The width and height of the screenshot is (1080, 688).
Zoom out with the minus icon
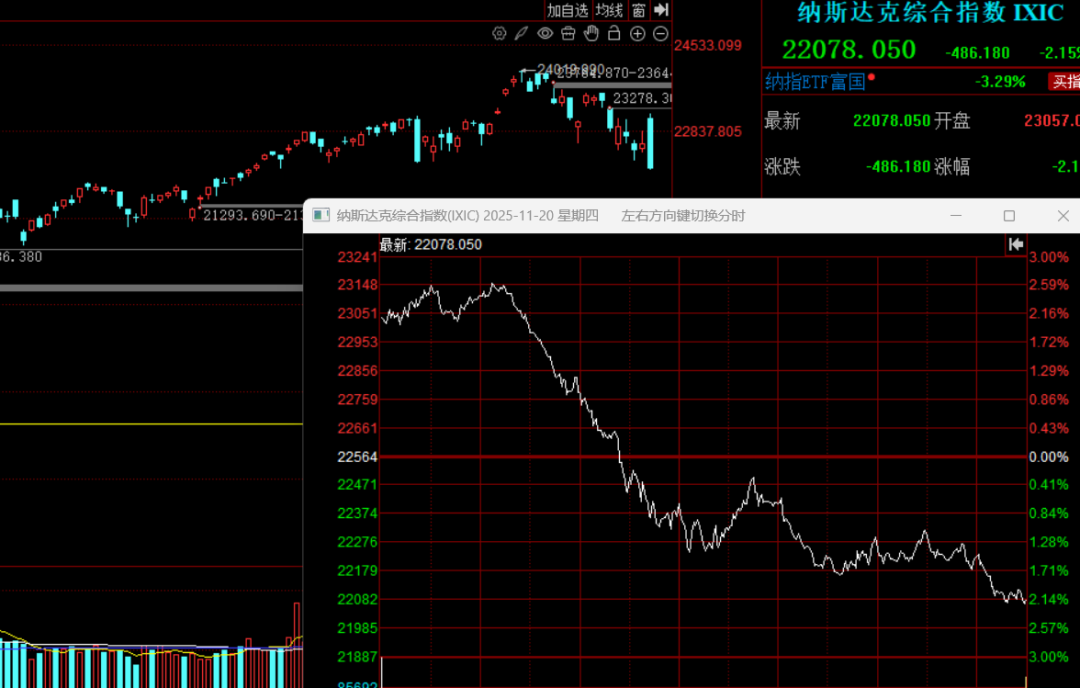[x=660, y=34]
